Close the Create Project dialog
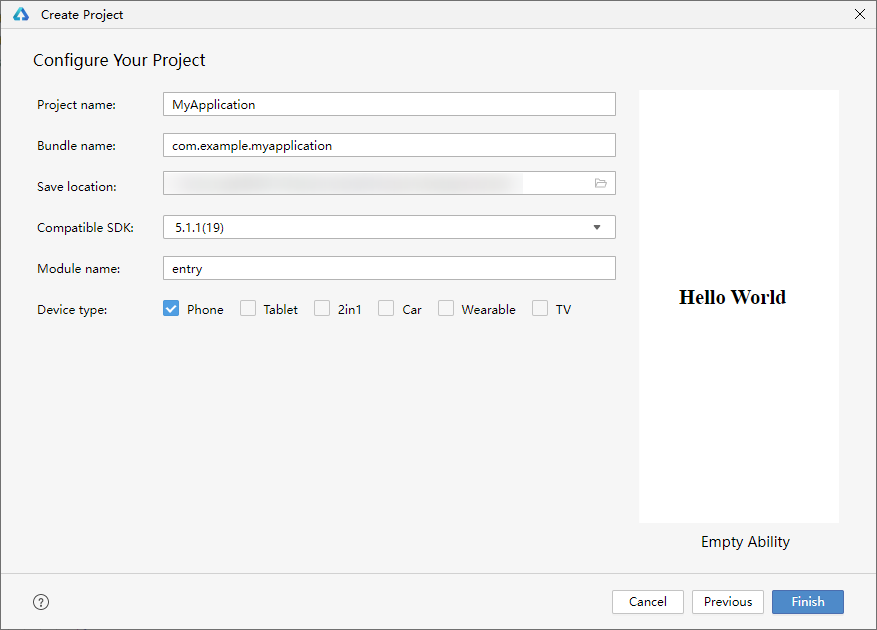The width and height of the screenshot is (877, 630). coord(860,14)
